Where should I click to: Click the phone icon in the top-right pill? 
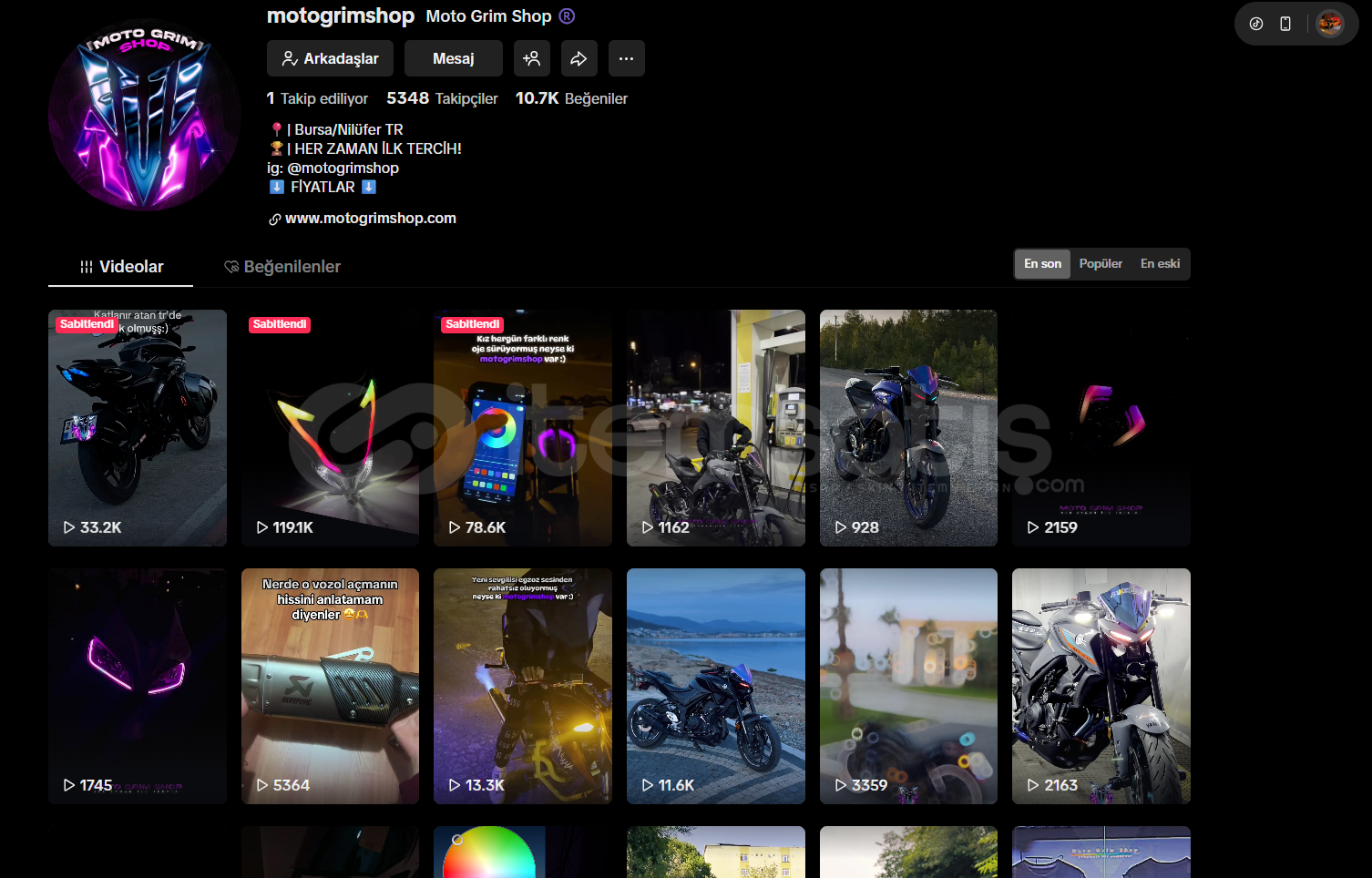1285,24
